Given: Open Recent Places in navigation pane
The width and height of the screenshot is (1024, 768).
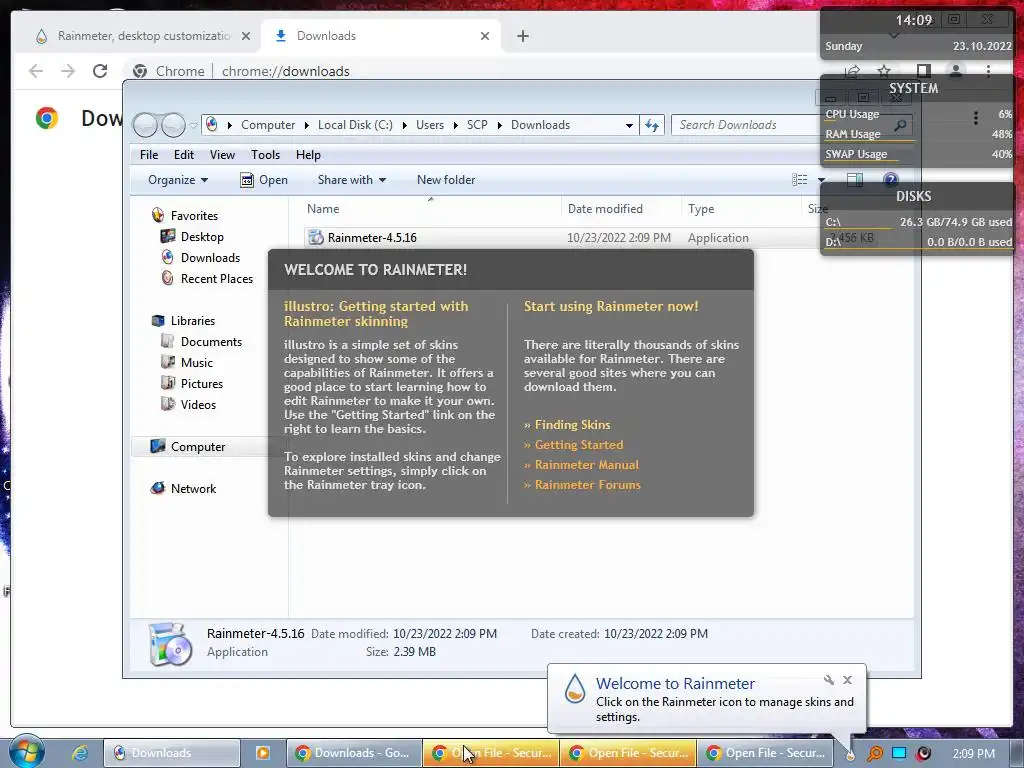Looking at the screenshot, I should click(216, 278).
